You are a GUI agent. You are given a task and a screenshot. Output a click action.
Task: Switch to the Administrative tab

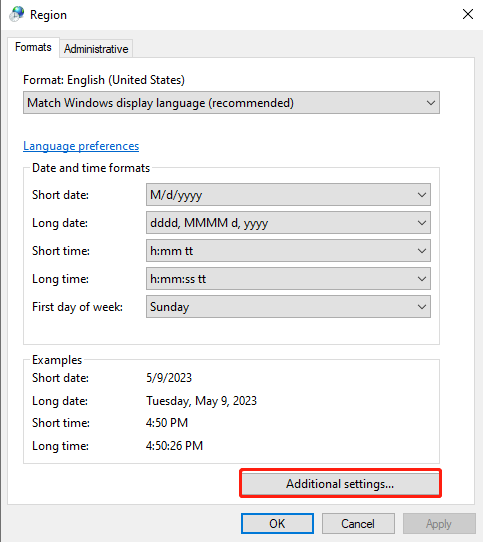coord(96,49)
